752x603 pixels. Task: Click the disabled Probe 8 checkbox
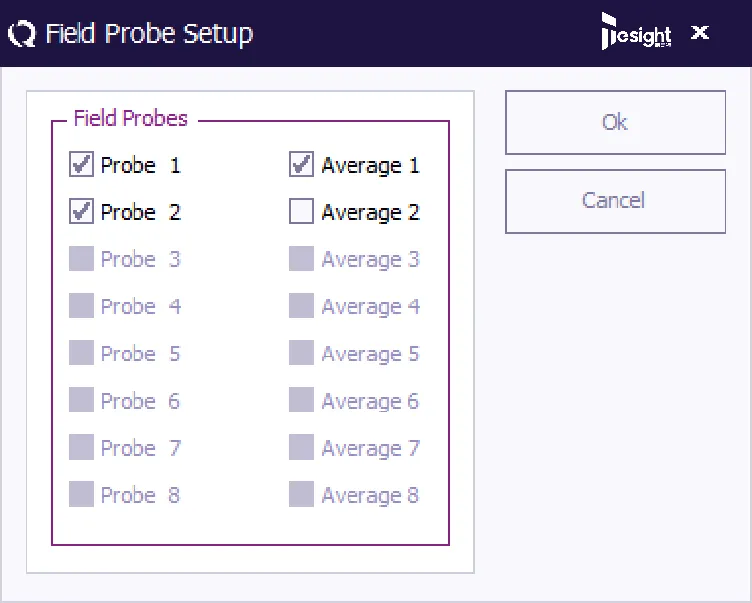[81, 495]
